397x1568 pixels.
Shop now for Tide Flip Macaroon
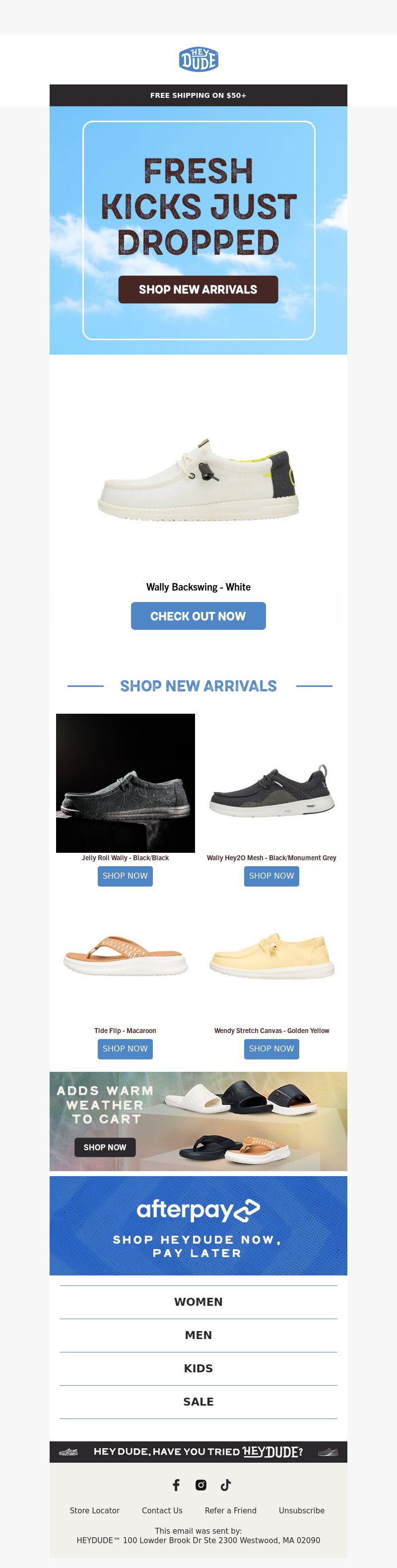(125, 1049)
